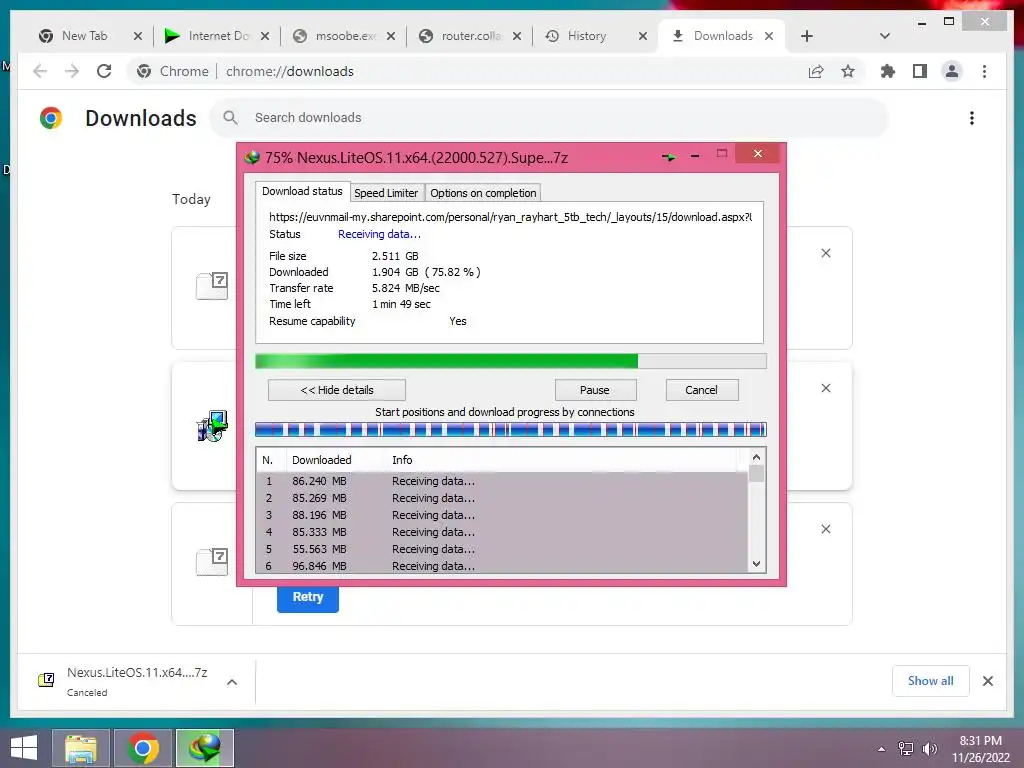The width and height of the screenshot is (1024, 768).
Task: Bookmark this page with the star icon
Action: click(848, 71)
